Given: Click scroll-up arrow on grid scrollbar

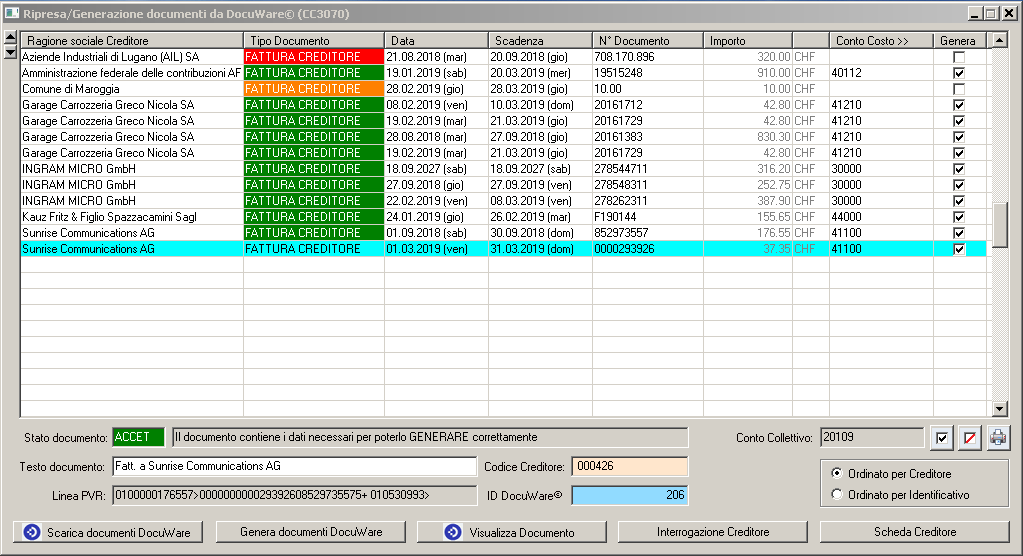Looking at the screenshot, I should tap(998, 40).
